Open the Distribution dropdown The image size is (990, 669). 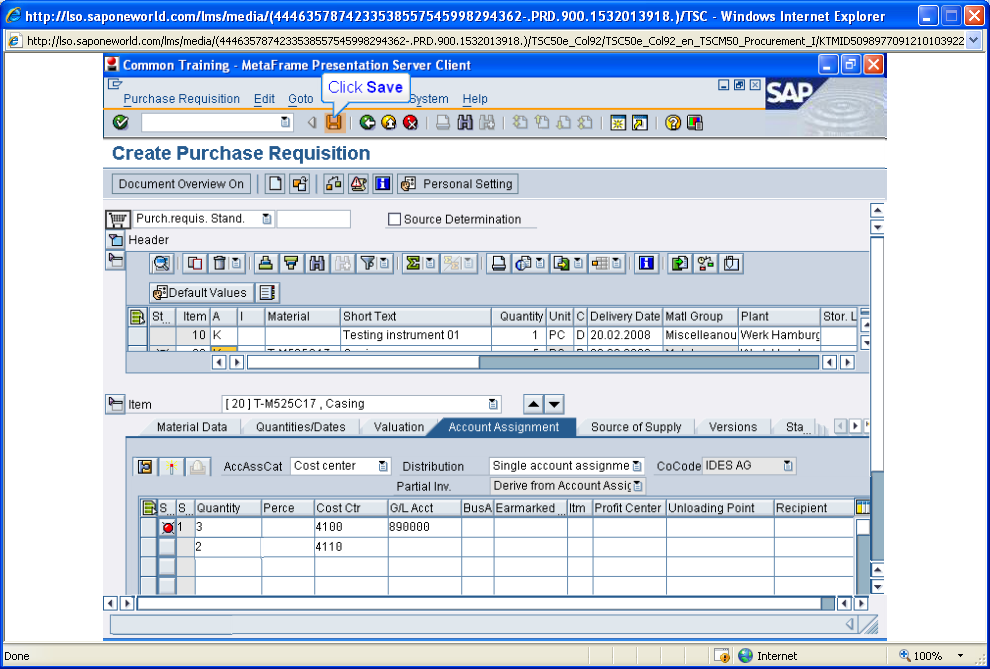pos(637,466)
